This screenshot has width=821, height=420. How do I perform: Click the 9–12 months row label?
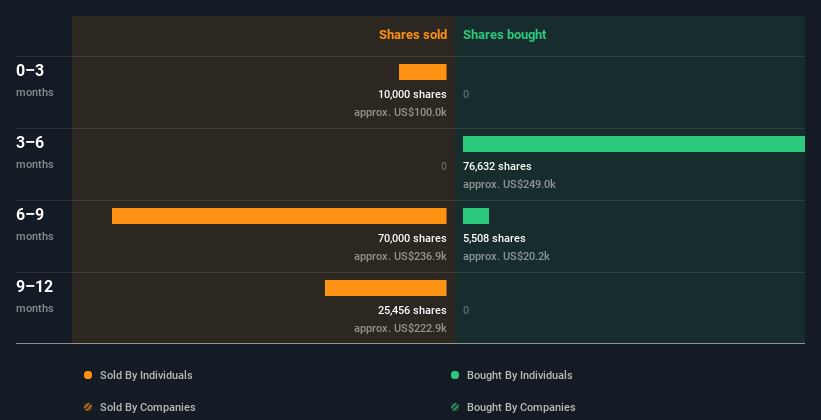click(x=35, y=296)
